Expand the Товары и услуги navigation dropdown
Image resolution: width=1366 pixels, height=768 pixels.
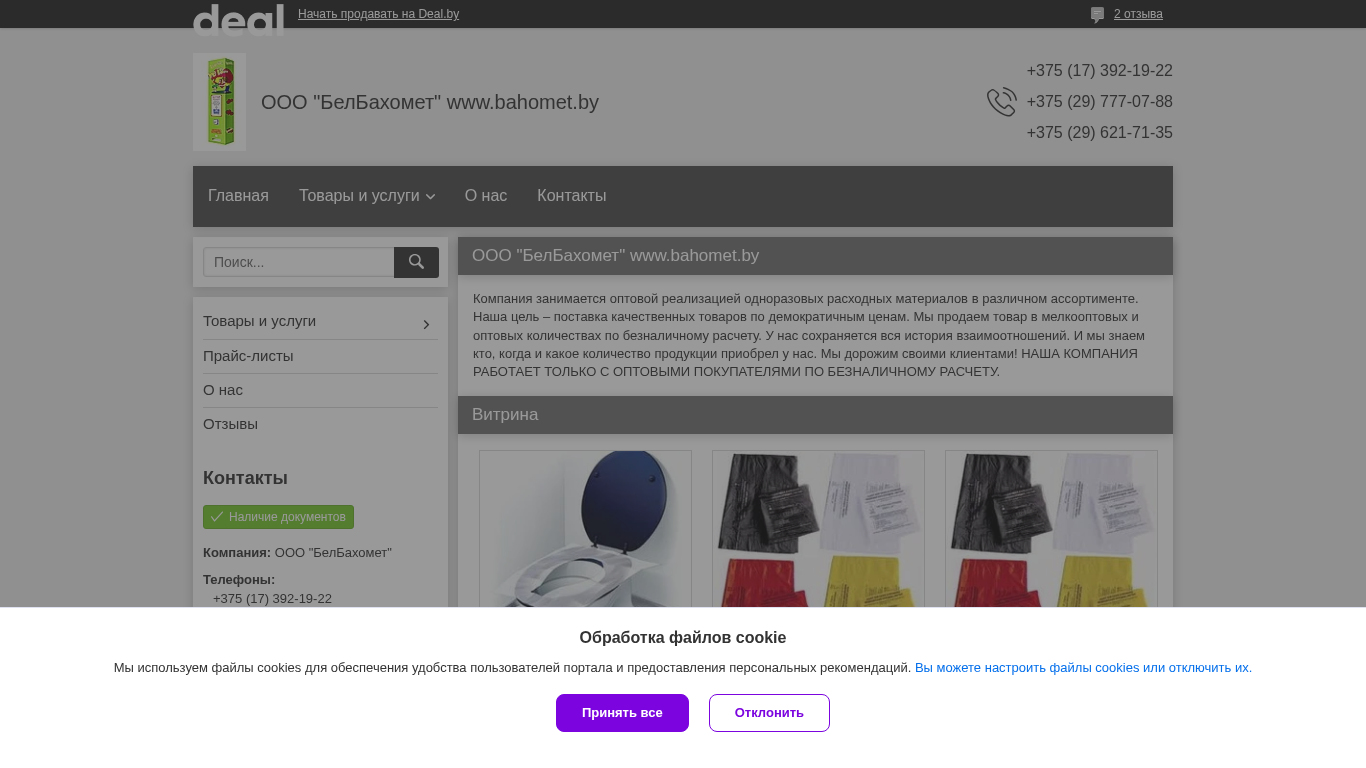coord(367,196)
